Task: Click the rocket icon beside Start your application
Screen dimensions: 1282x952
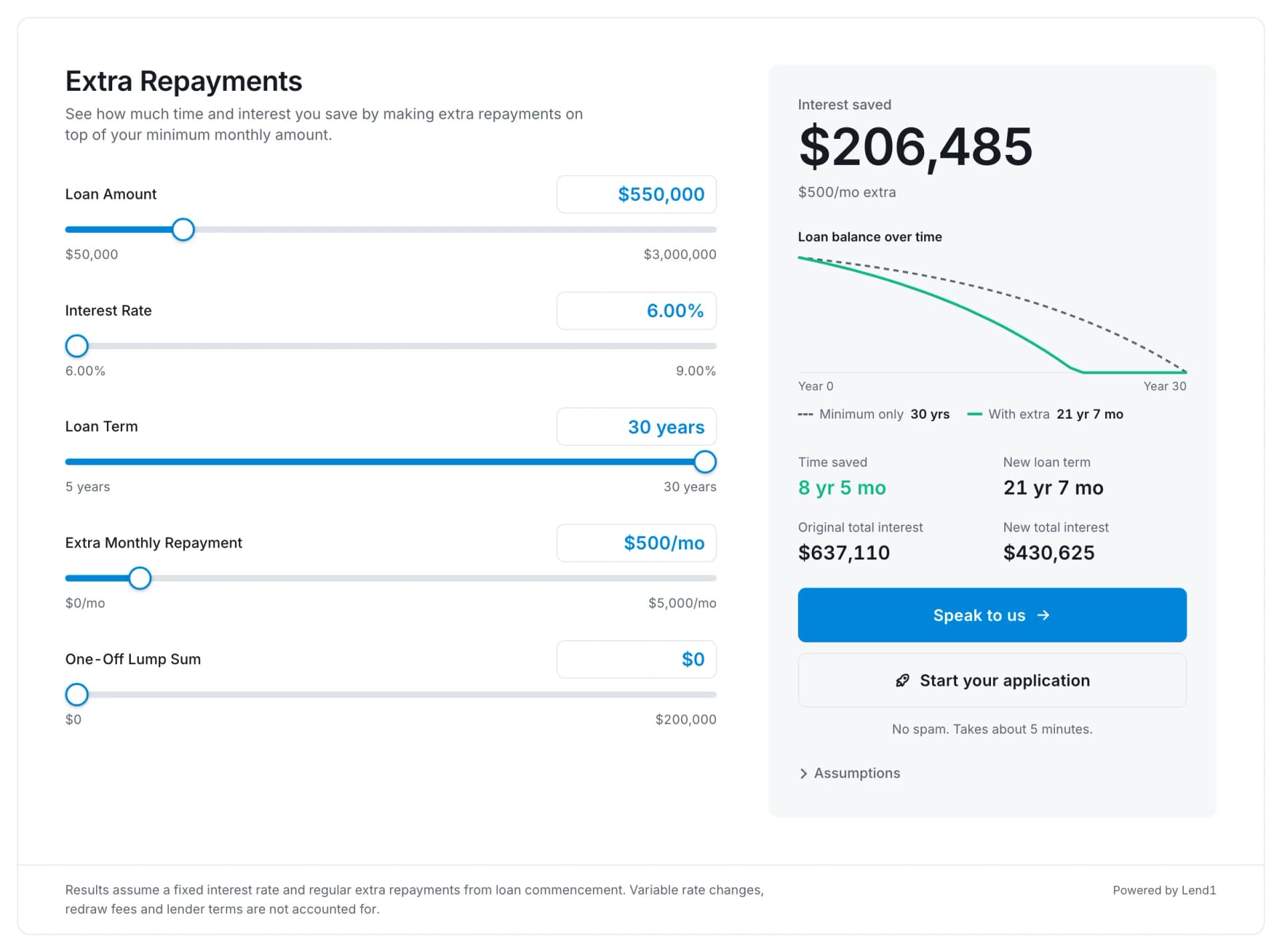Action: 902,680
